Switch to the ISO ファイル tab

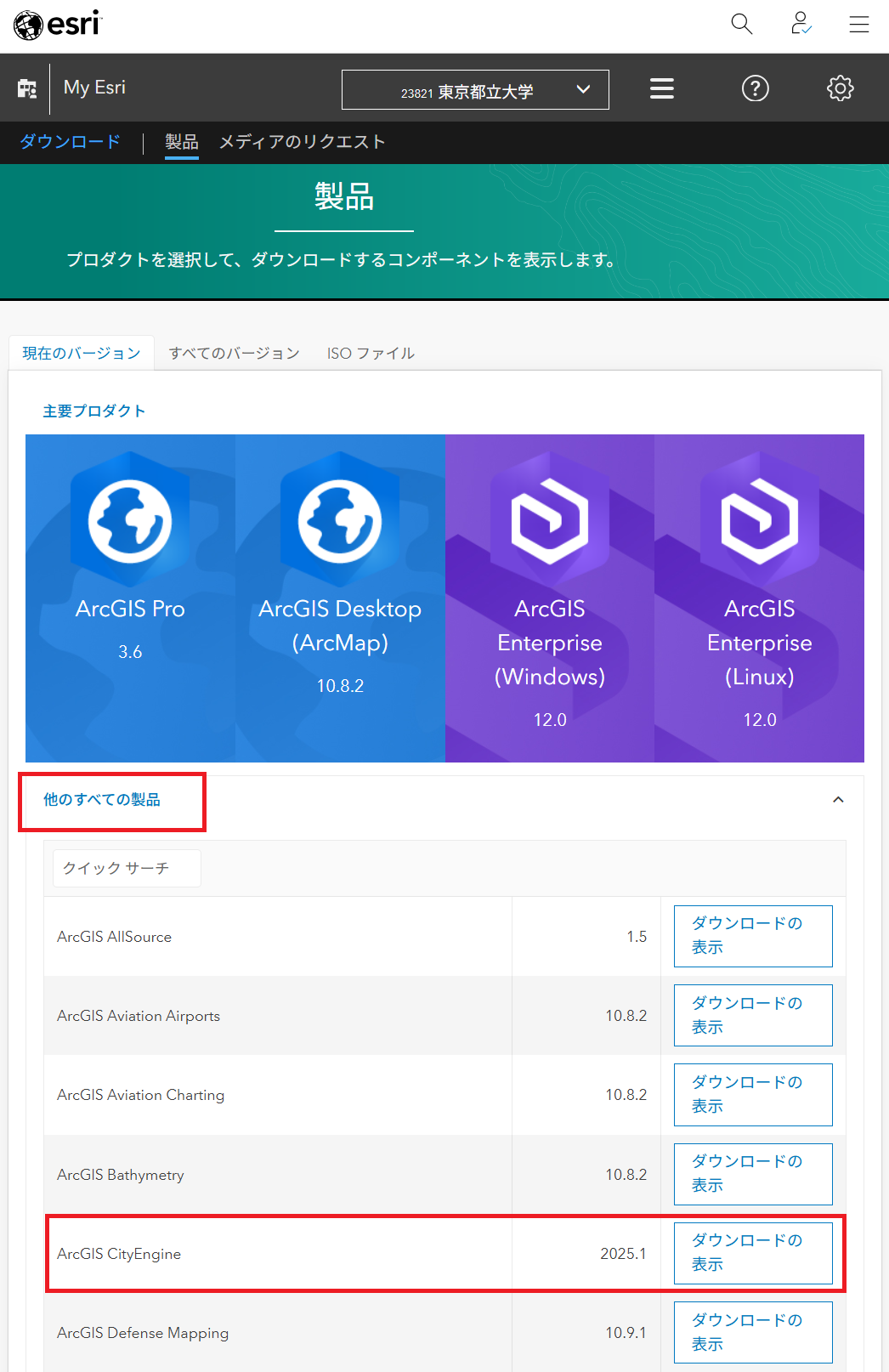(371, 354)
